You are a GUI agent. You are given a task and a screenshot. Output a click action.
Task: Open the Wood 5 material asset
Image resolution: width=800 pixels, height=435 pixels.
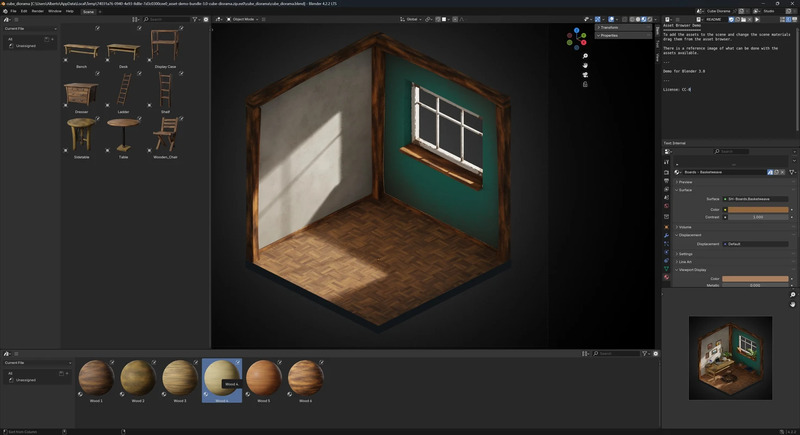pyautogui.click(x=262, y=378)
